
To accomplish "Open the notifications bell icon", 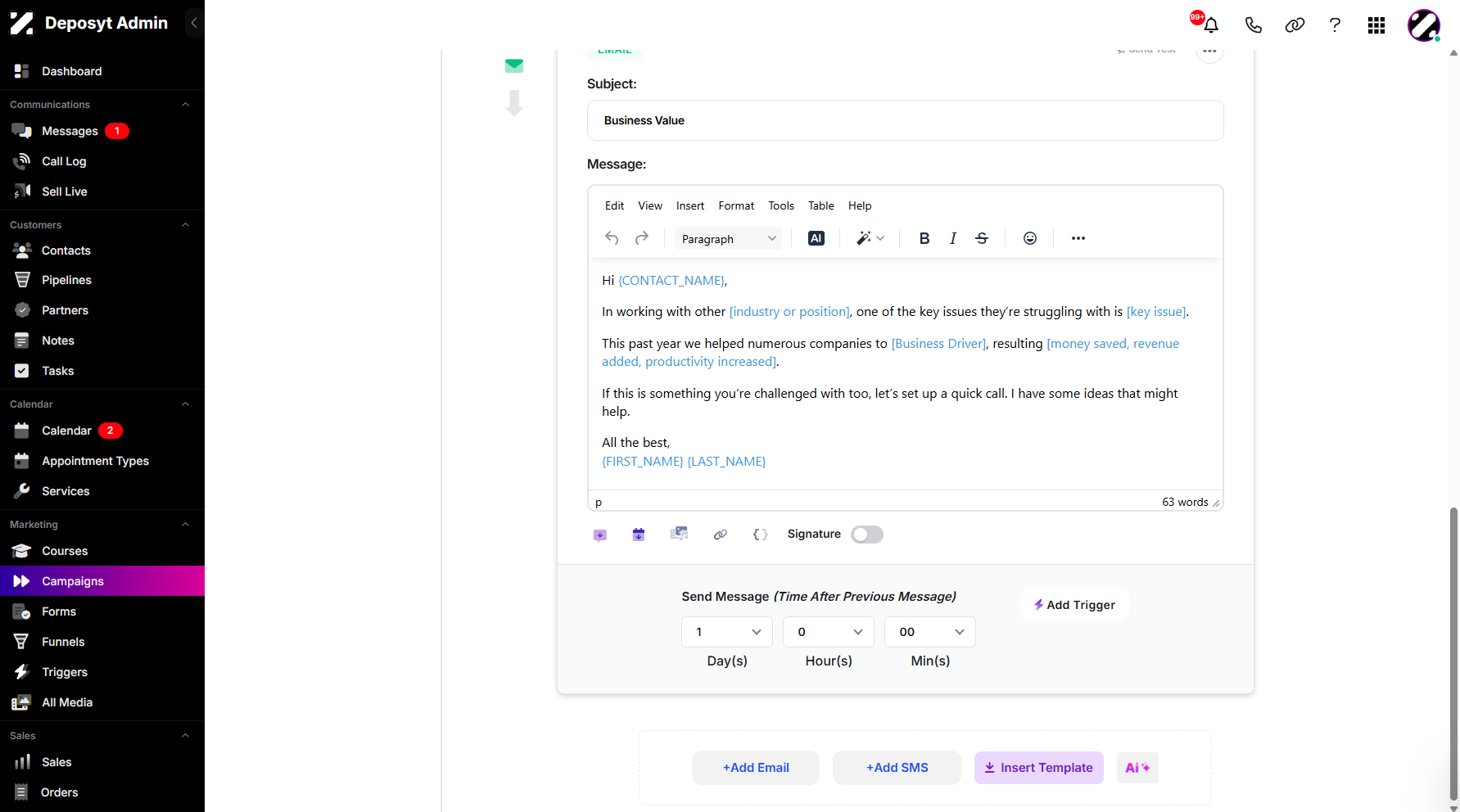I will click(x=1211, y=25).
